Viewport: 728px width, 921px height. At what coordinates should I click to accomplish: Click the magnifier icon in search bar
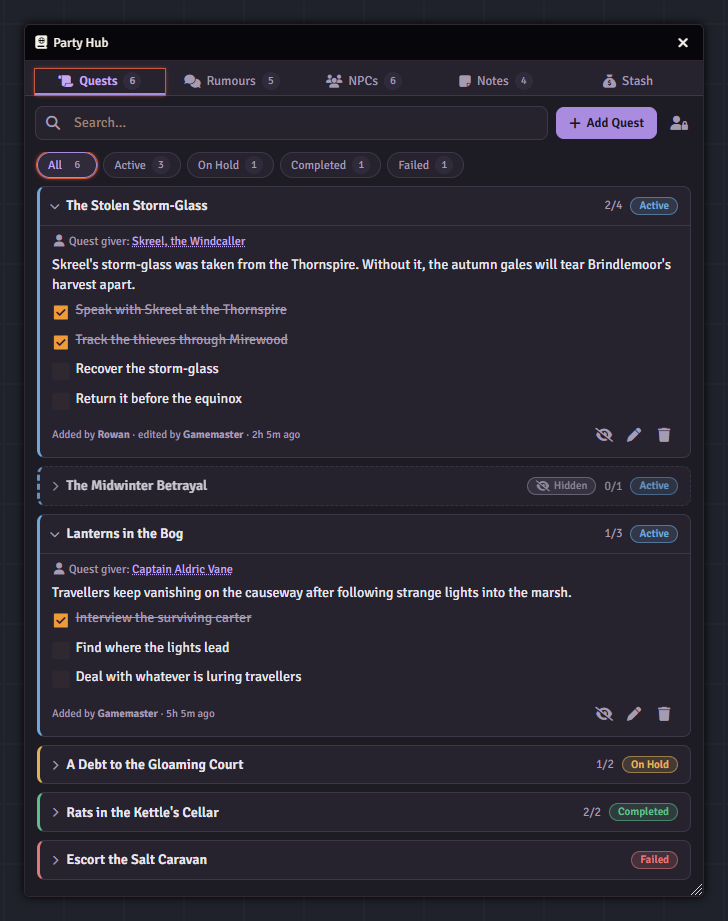pos(53,123)
